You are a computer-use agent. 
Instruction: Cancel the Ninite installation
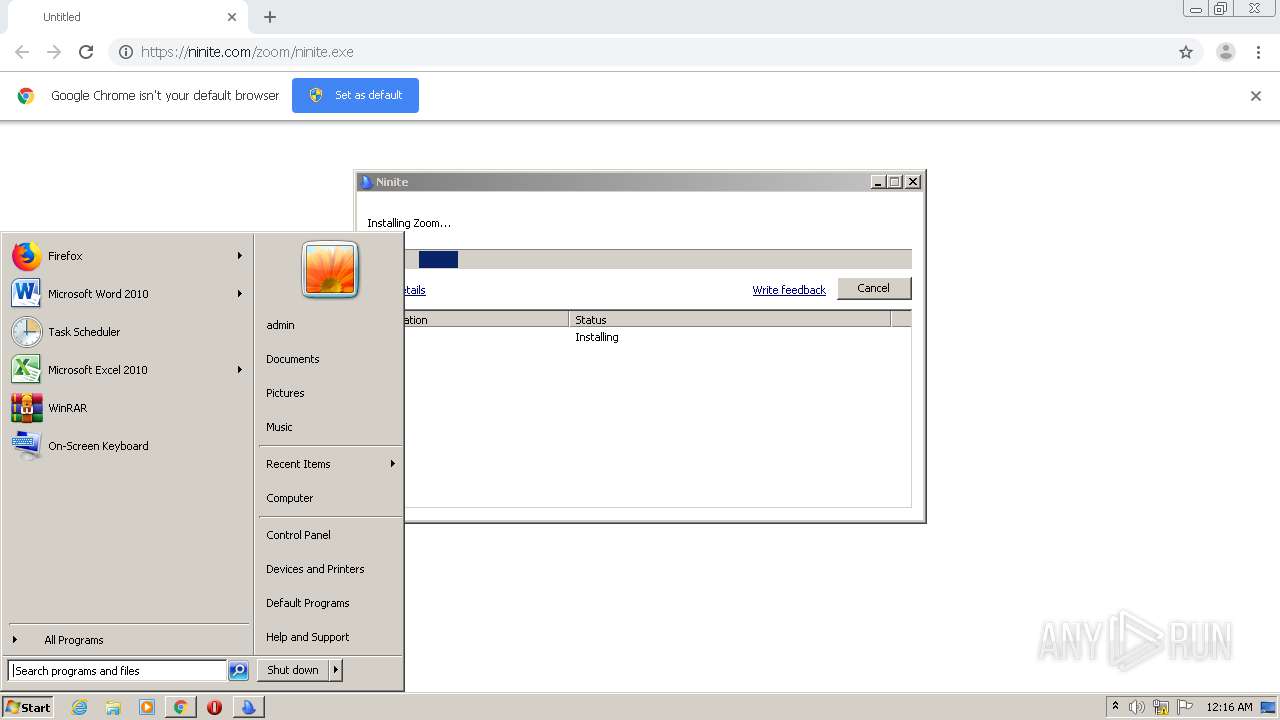point(873,288)
